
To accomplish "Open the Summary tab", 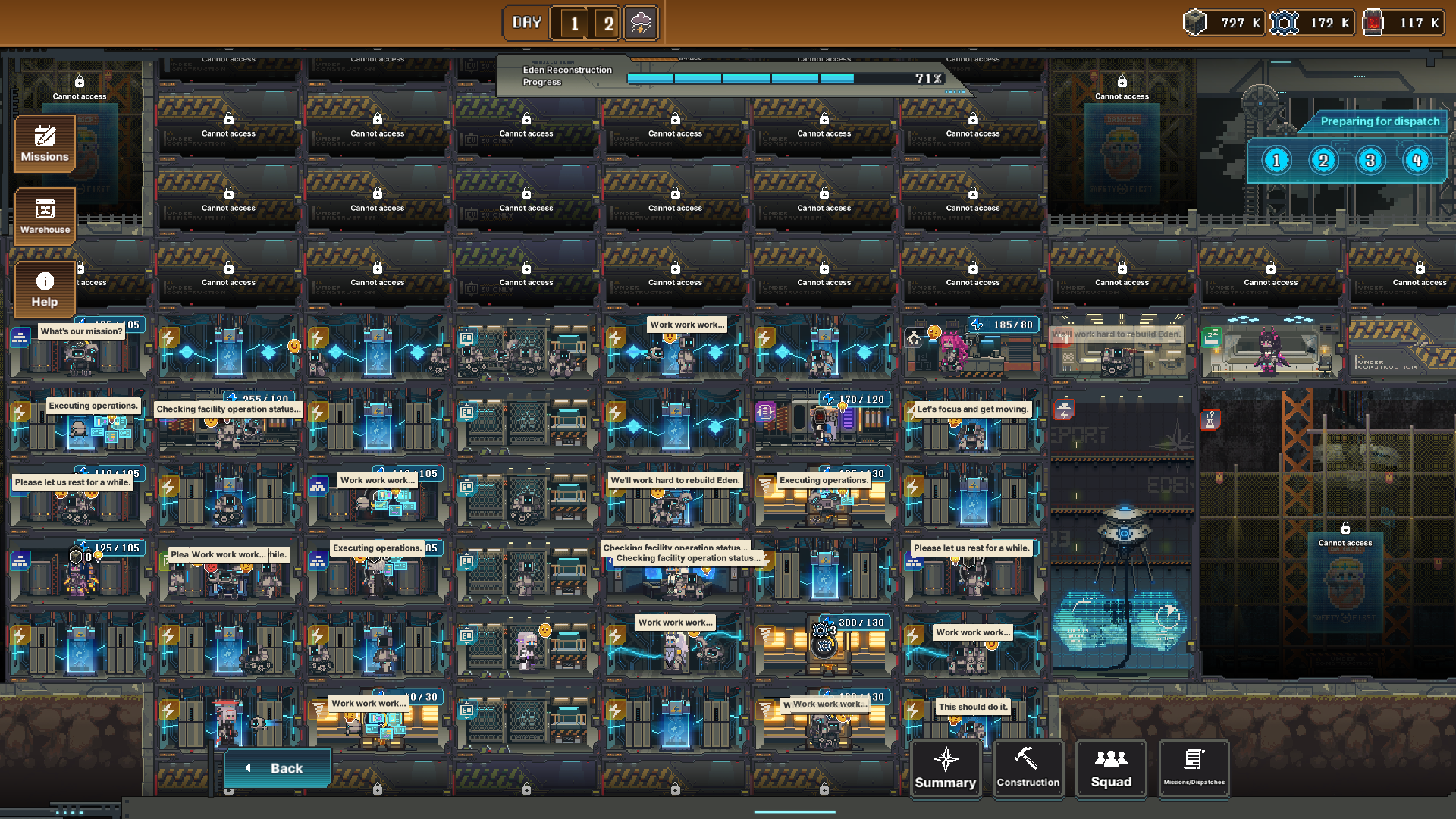I will (x=945, y=769).
